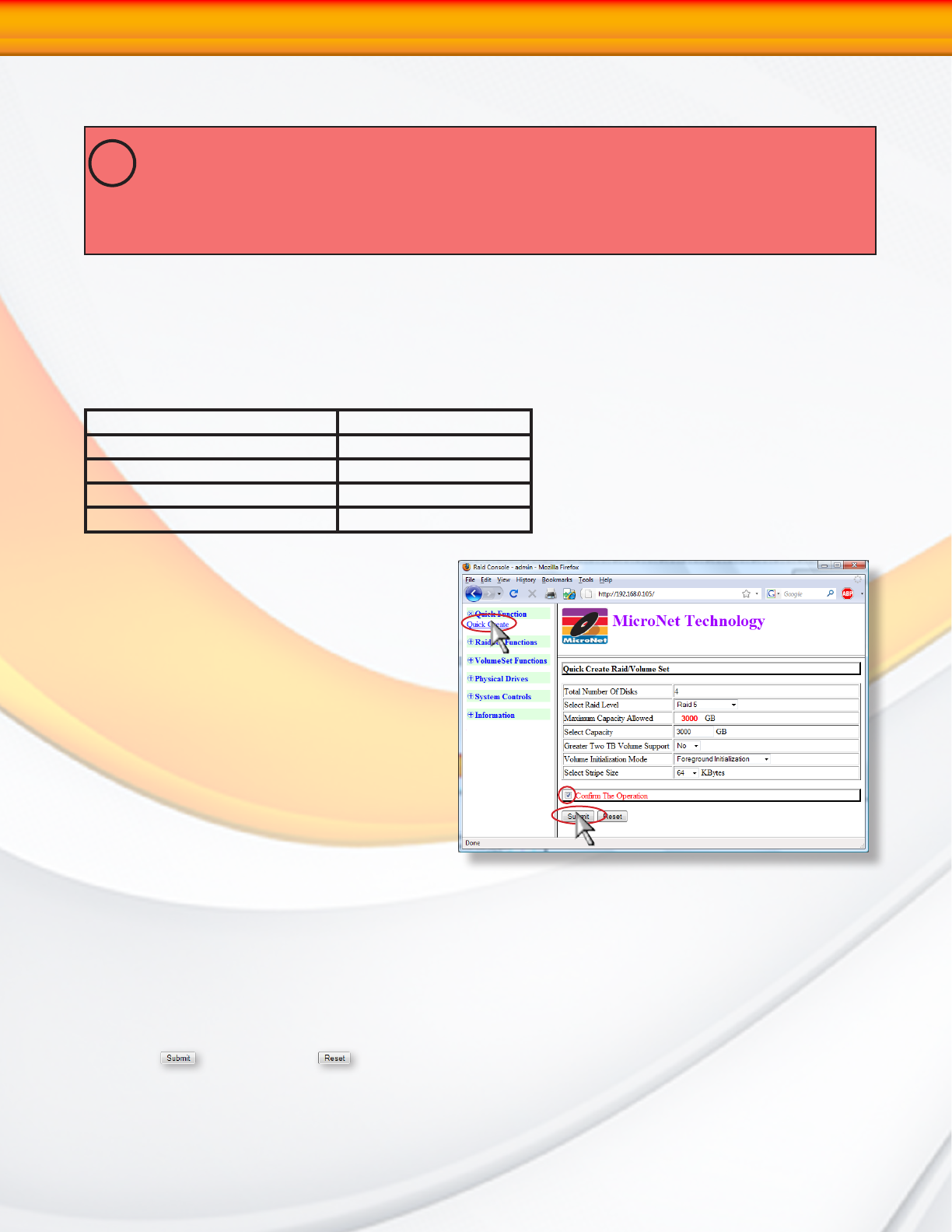Viewport: 952px width, 1232px height.
Task: Click the MicroNet logo image
Action: tap(585, 626)
